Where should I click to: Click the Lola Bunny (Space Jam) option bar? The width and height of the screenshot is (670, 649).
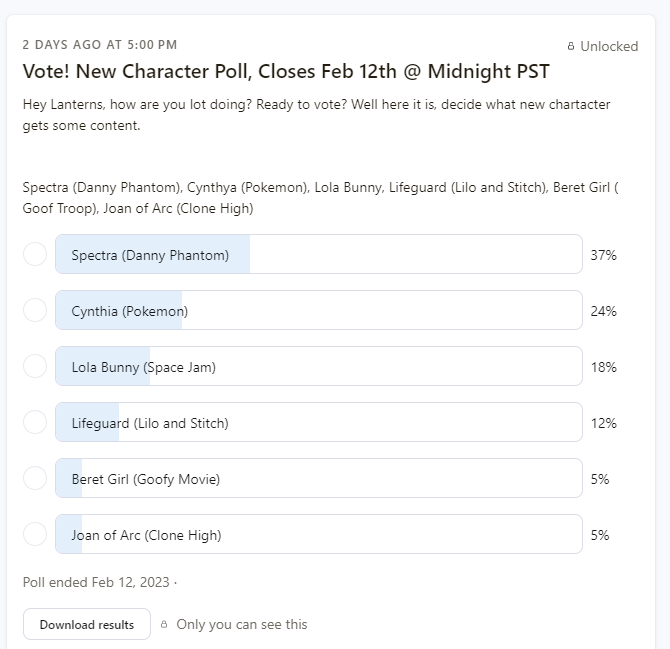tap(319, 366)
